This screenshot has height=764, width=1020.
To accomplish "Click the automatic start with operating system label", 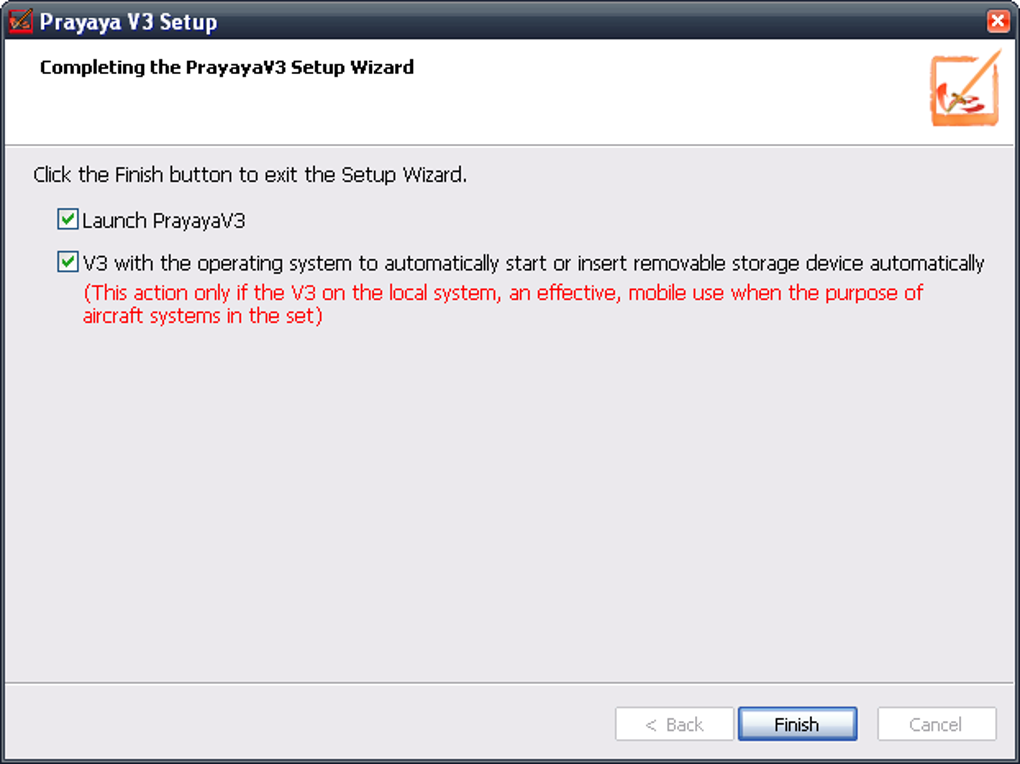I will [x=533, y=264].
